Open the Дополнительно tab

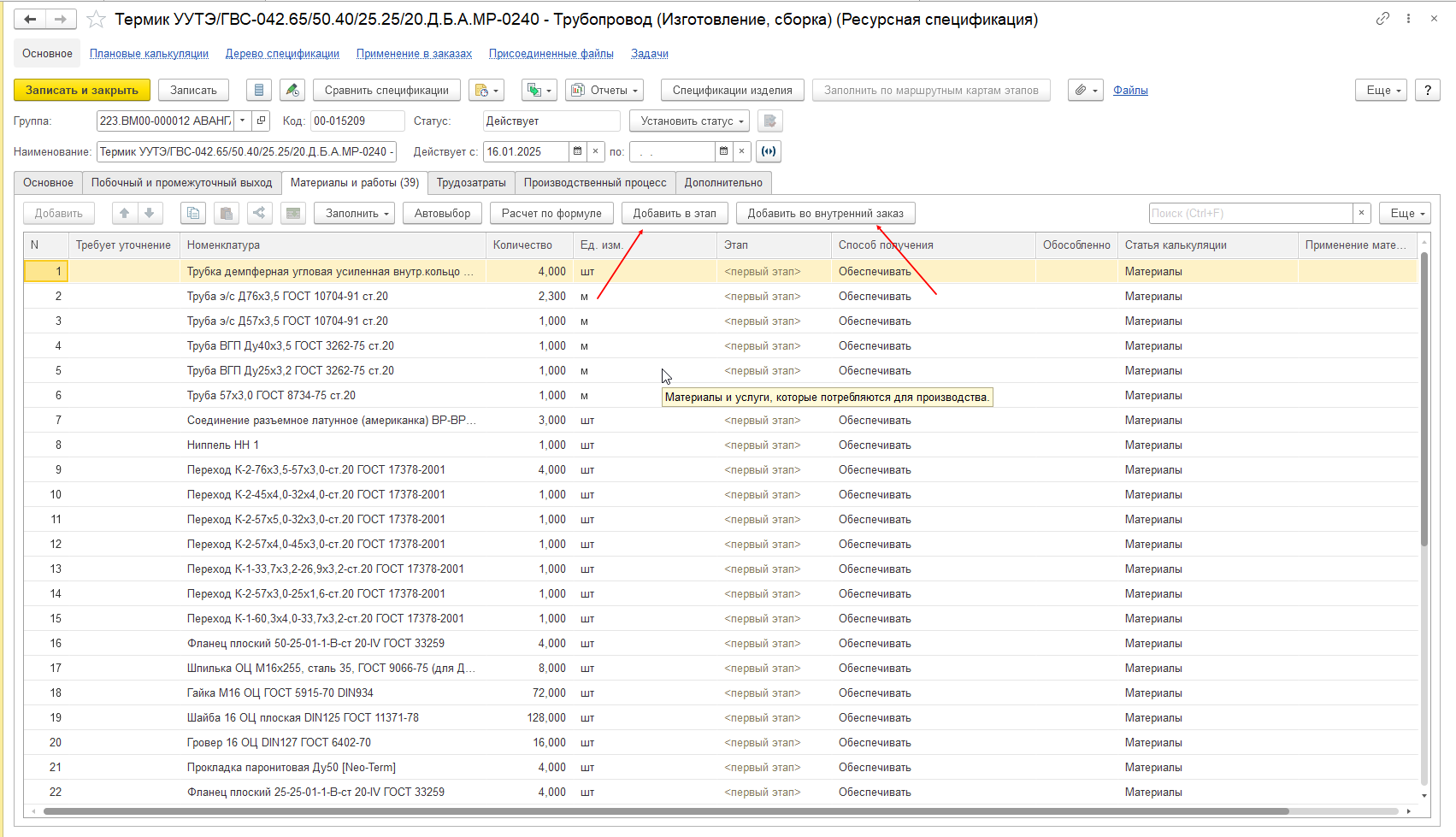723,182
